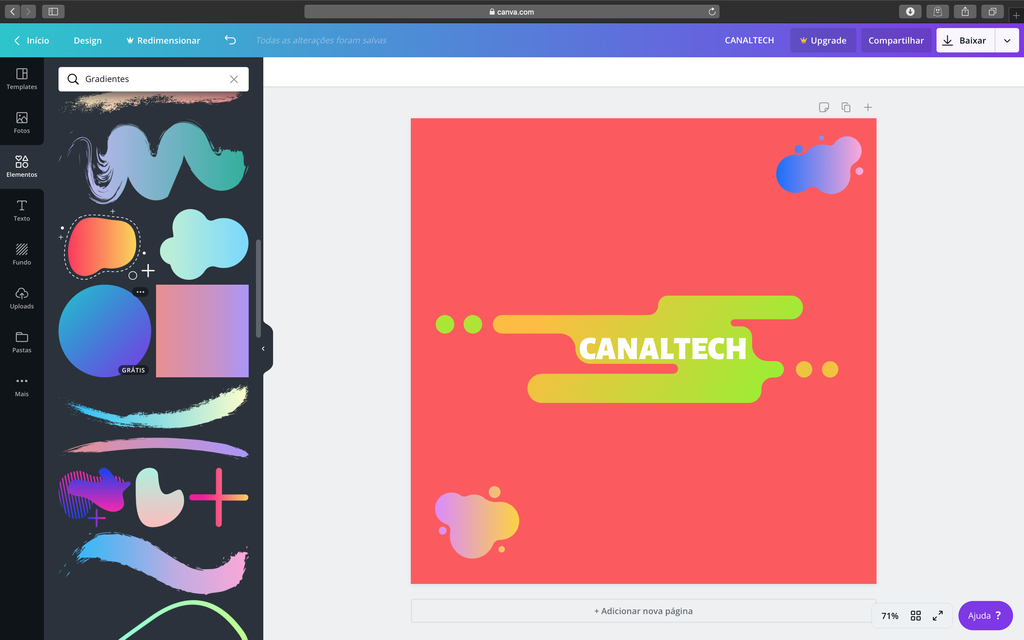Image resolution: width=1024 pixels, height=640 pixels.
Task: Enter fullscreen presentation mode
Action: (x=938, y=616)
